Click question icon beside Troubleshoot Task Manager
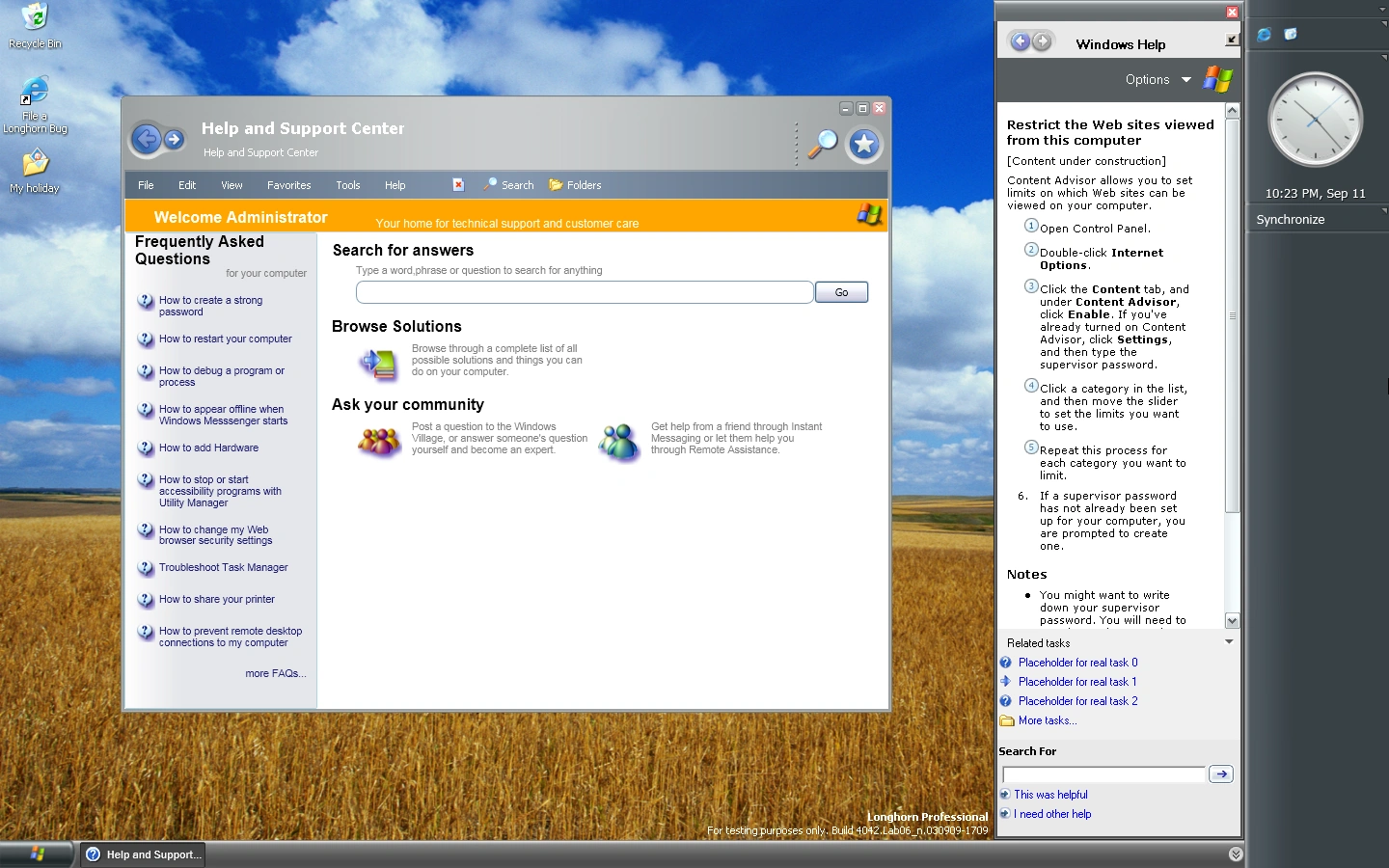Screen dimensions: 1389x868 146,568
